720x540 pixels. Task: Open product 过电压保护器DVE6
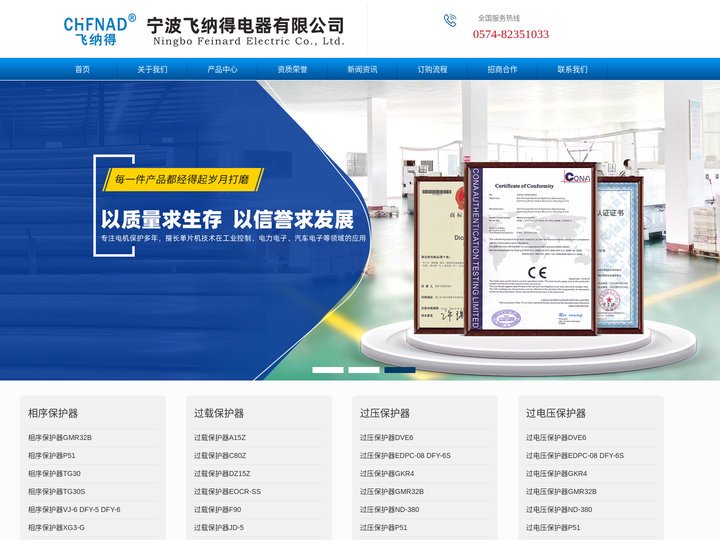pos(556,438)
